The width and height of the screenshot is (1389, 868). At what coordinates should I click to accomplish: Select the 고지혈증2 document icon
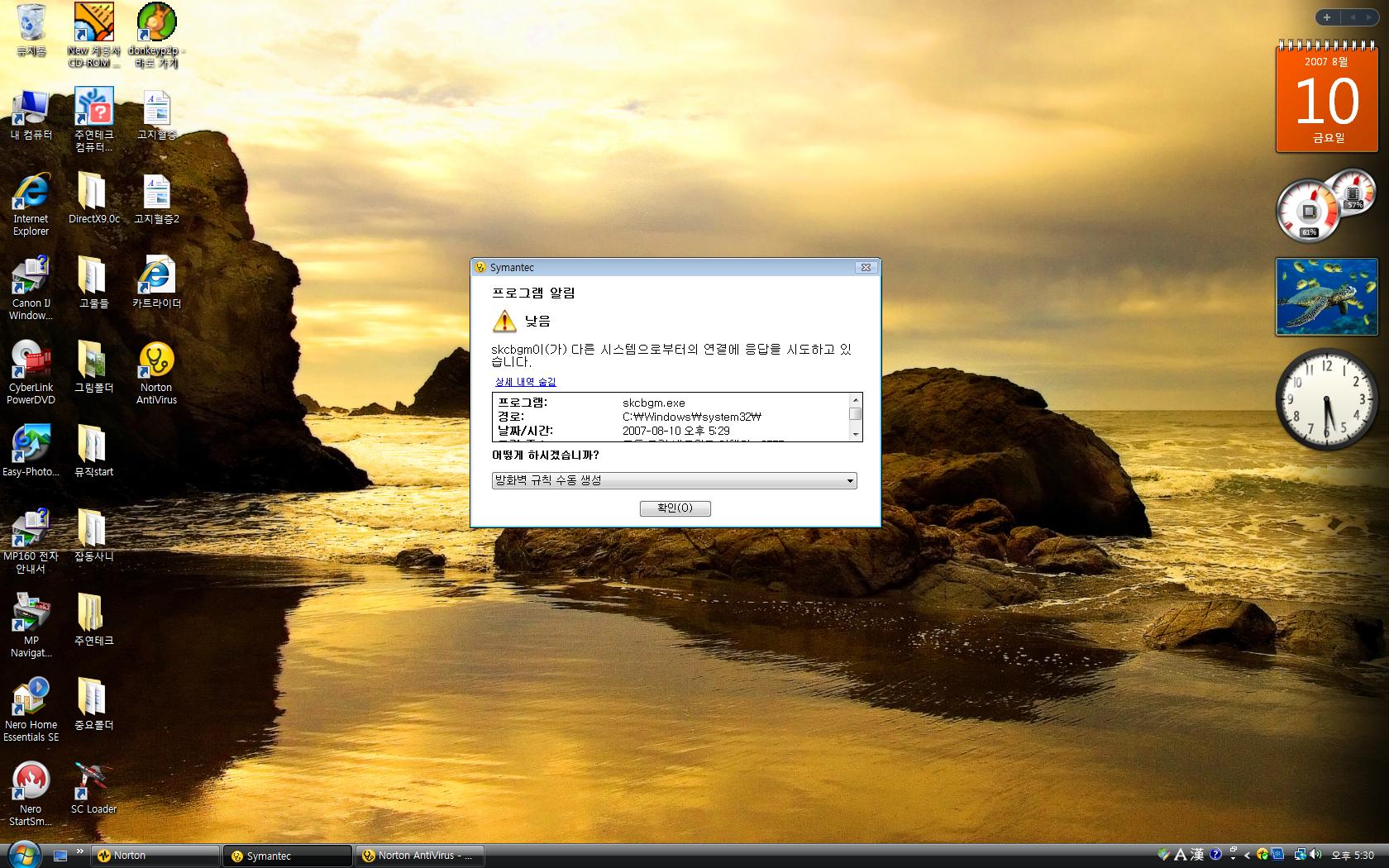[x=156, y=198]
